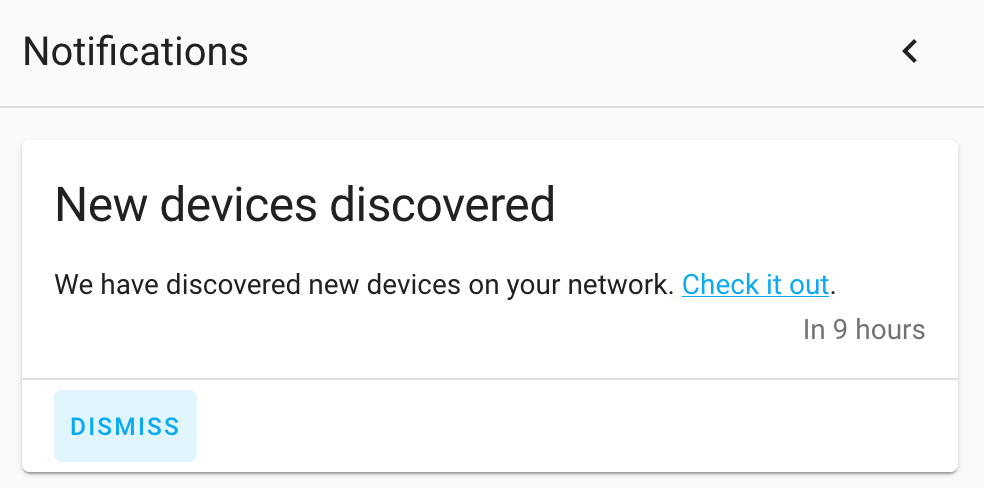Viewport: 984px width, 488px height.
Task: Click the We have discovered sentence
Action: pyautogui.click(x=365, y=285)
